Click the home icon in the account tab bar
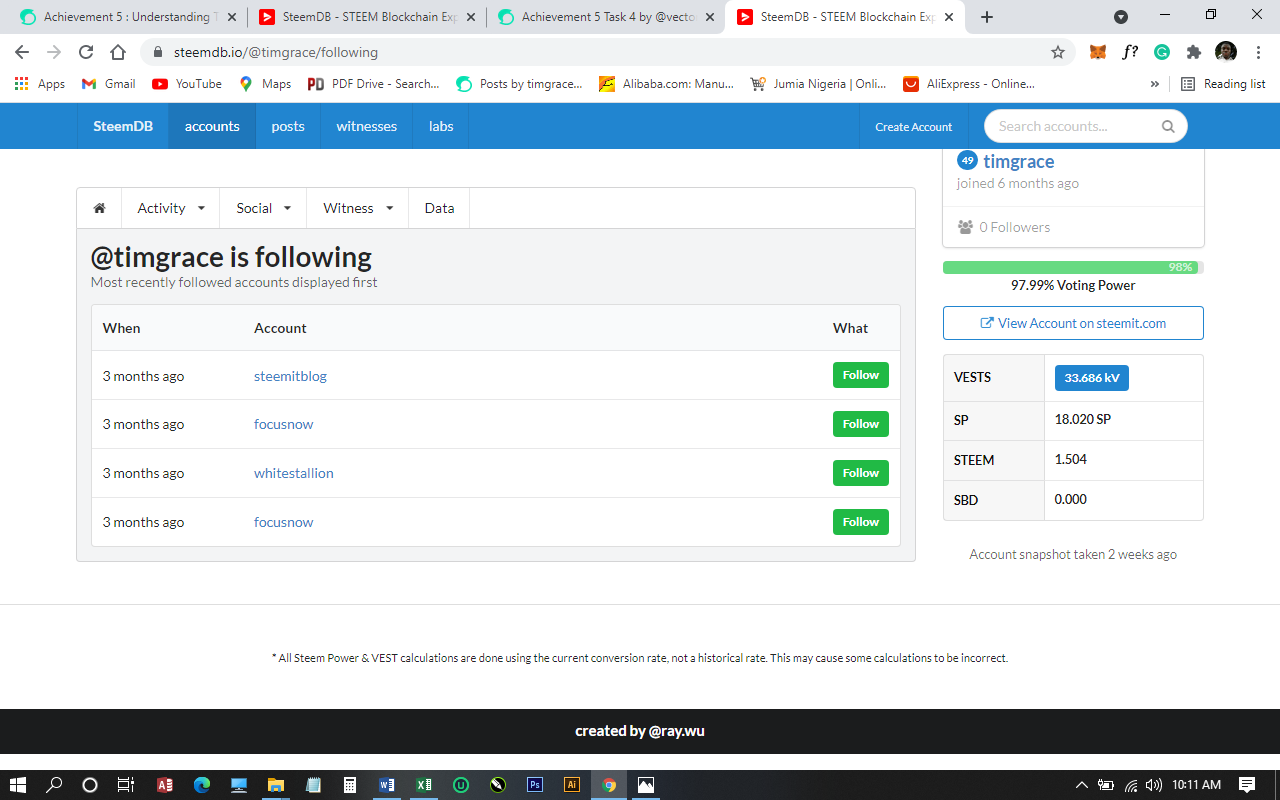1280x800 pixels. click(99, 208)
